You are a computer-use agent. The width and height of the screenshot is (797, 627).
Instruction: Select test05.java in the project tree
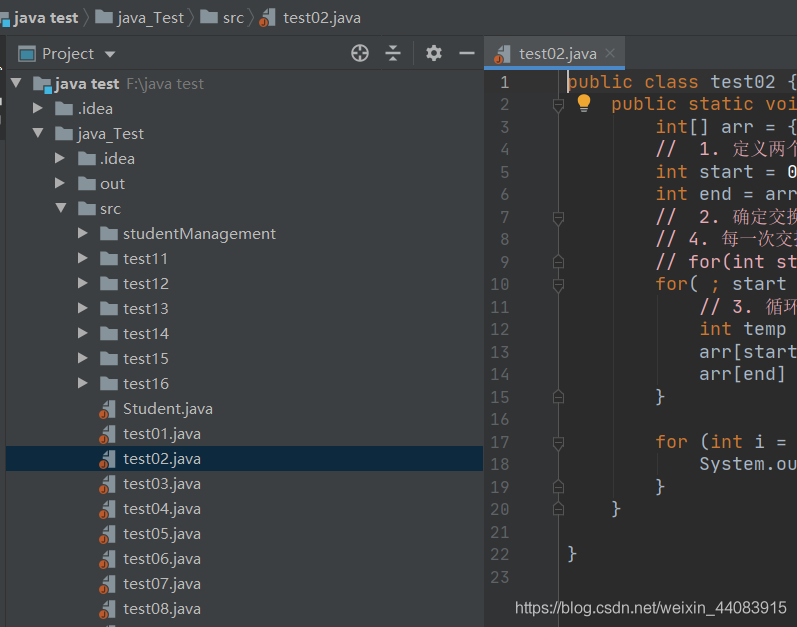coord(244,534)
